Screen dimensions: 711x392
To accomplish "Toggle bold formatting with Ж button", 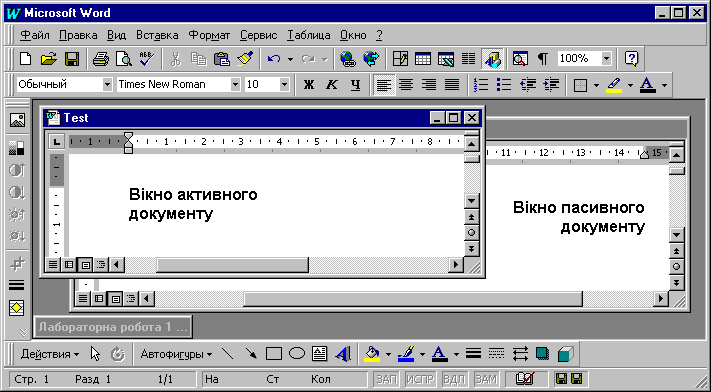I will pos(309,84).
